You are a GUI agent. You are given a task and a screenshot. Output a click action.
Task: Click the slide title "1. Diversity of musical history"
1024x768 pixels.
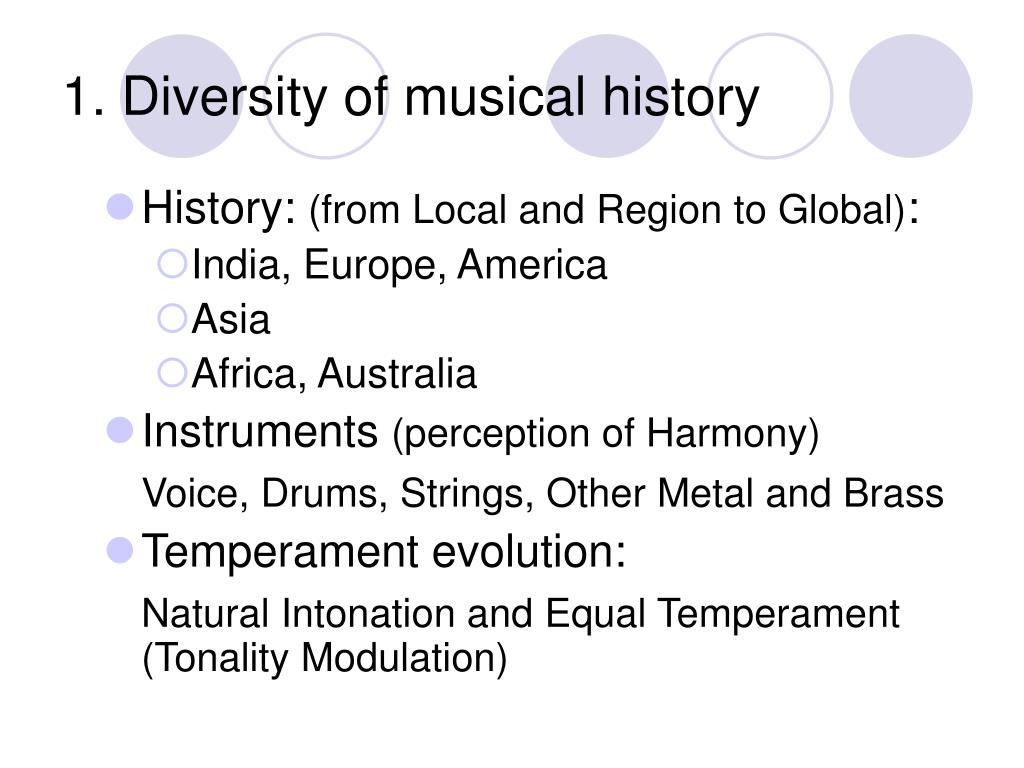412,98
